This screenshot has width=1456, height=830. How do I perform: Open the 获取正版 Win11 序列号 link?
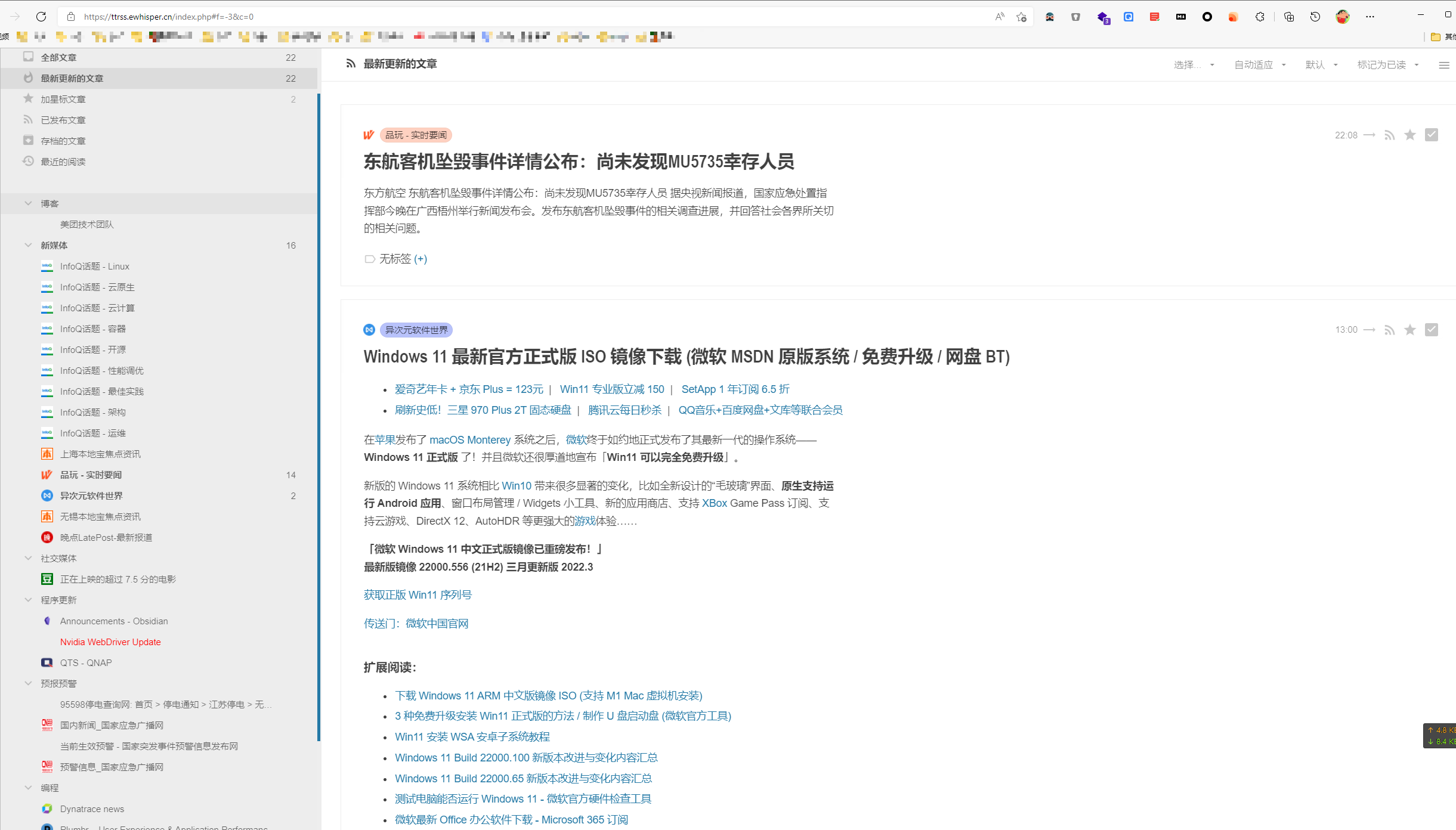417,594
